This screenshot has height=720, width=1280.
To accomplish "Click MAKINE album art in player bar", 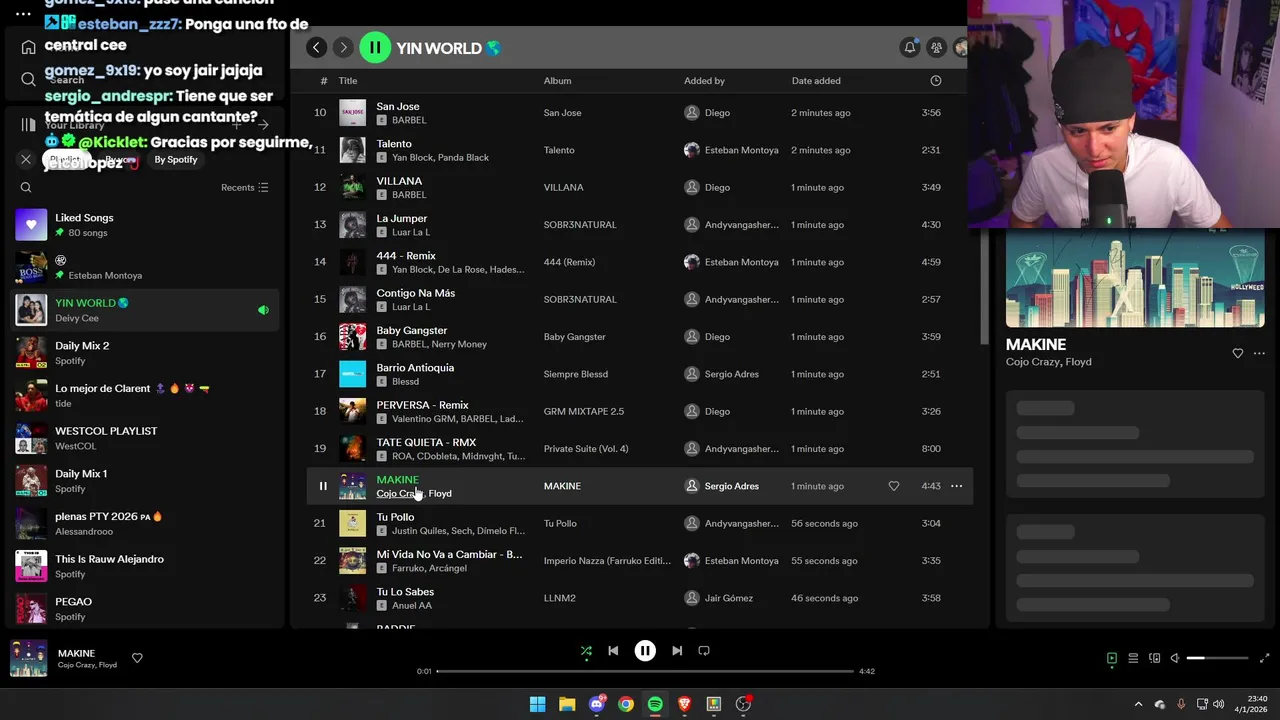I will (x=28, y=658).
